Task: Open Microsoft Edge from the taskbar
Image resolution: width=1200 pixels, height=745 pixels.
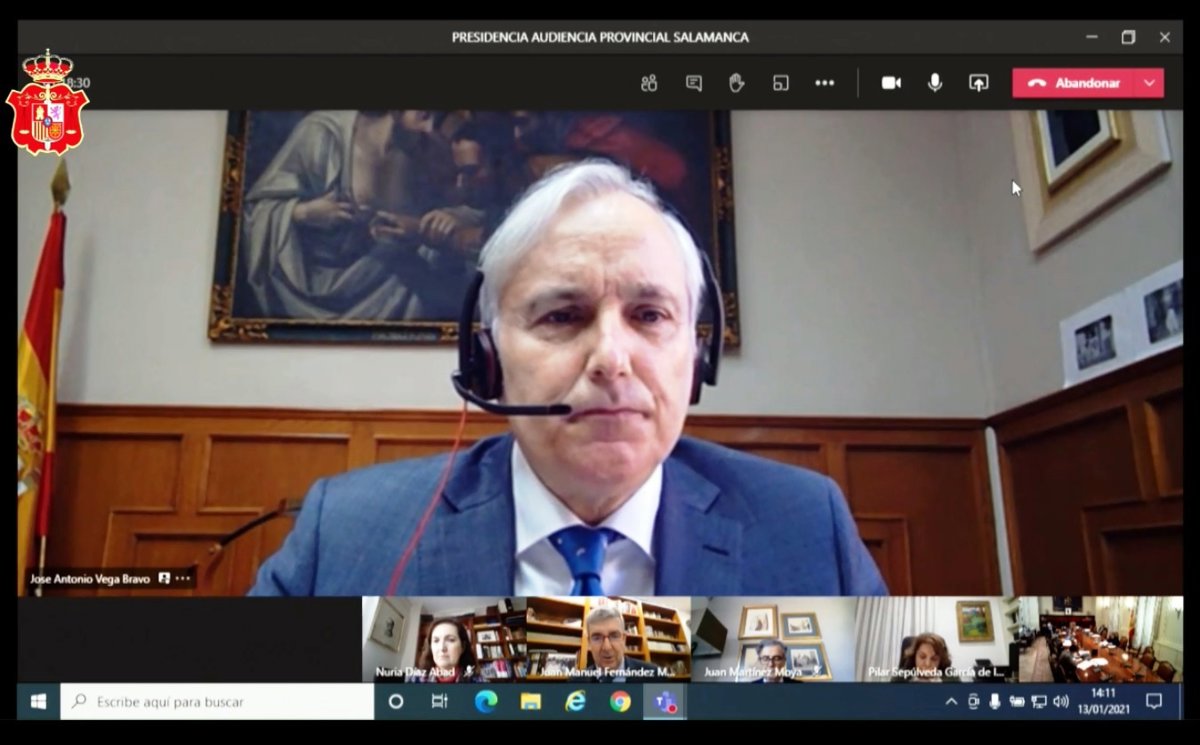Action: (x=486, y=702)
